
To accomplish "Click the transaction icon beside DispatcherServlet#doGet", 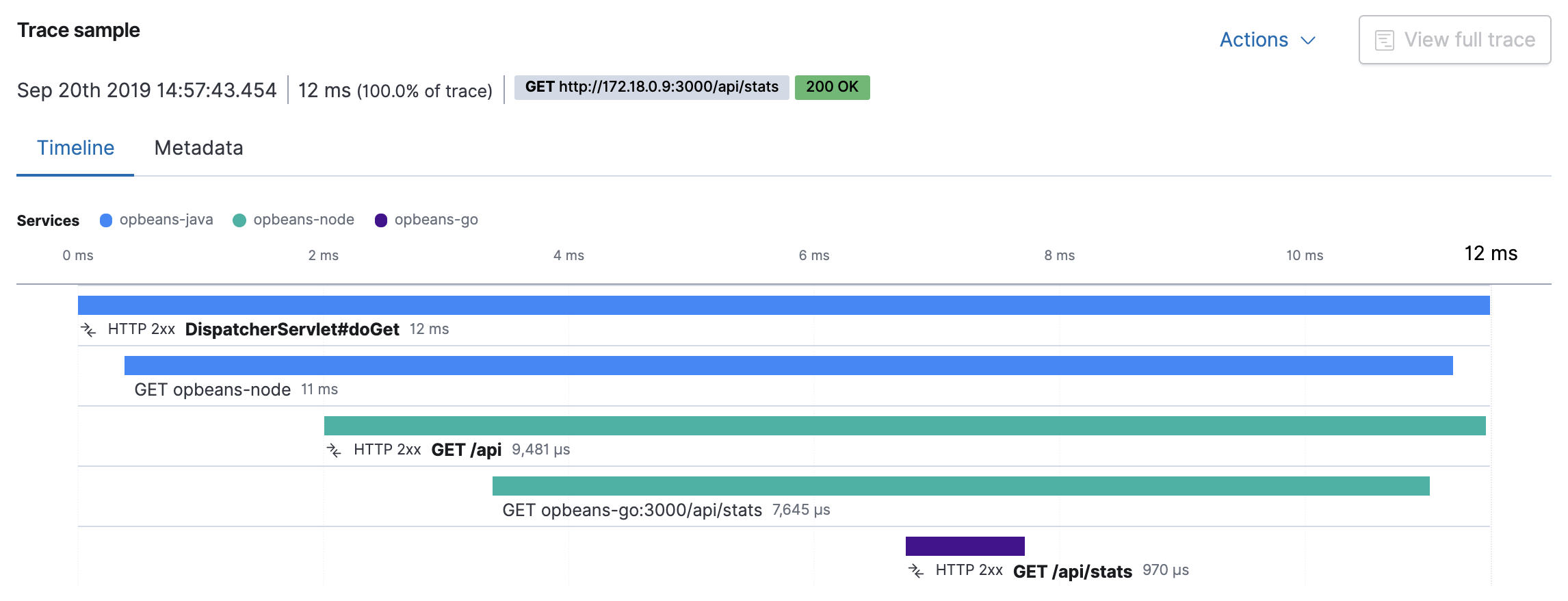I will click(x=89, y=329).
